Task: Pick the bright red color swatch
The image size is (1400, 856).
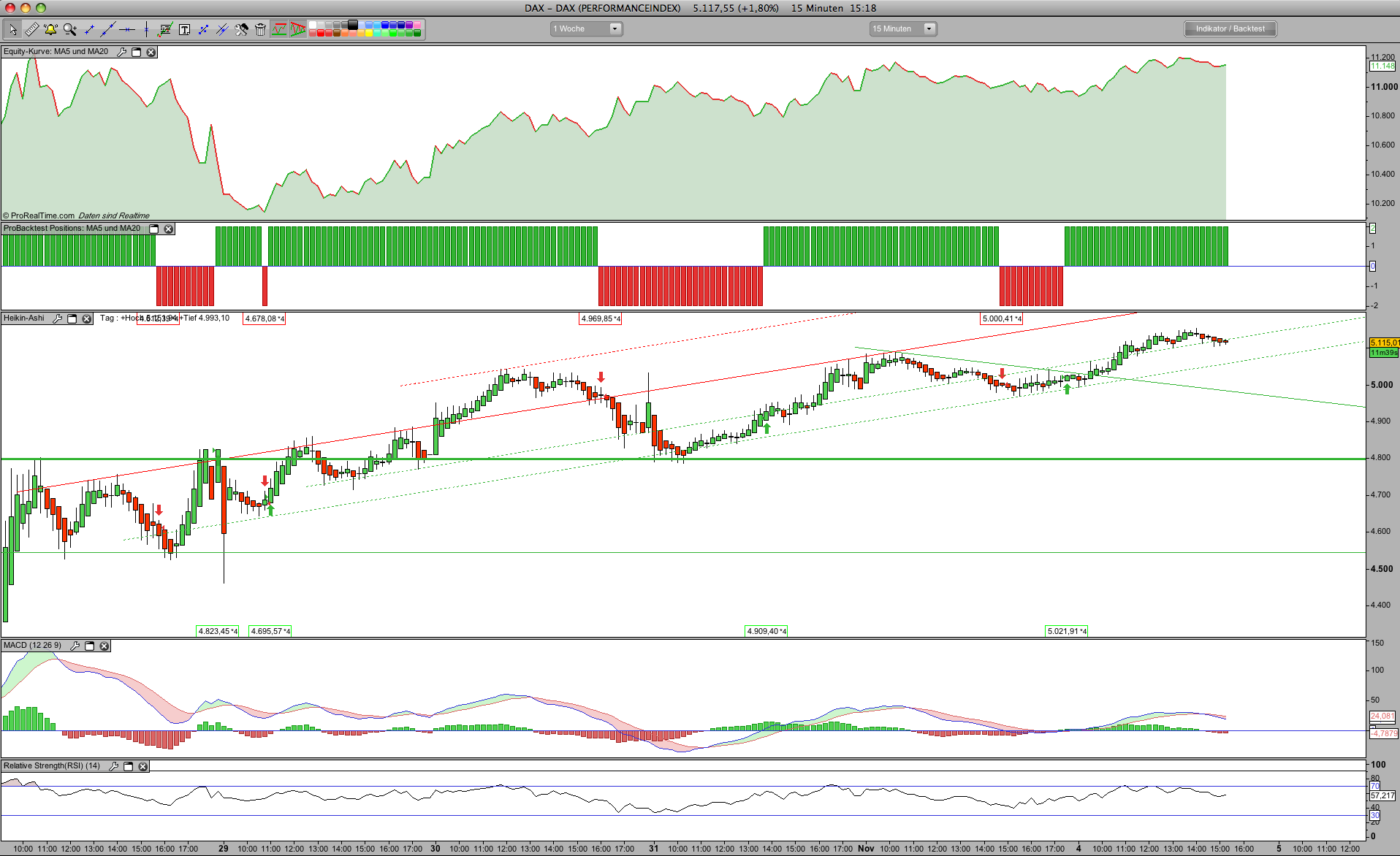Action: click(x=321, y=33)
